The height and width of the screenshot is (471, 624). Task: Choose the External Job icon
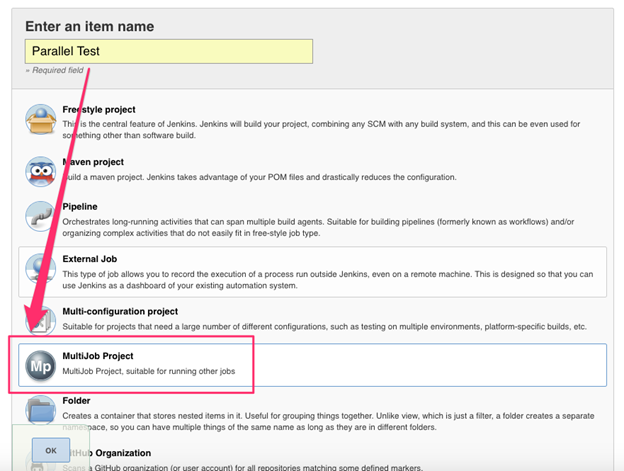tap(41, 271)
